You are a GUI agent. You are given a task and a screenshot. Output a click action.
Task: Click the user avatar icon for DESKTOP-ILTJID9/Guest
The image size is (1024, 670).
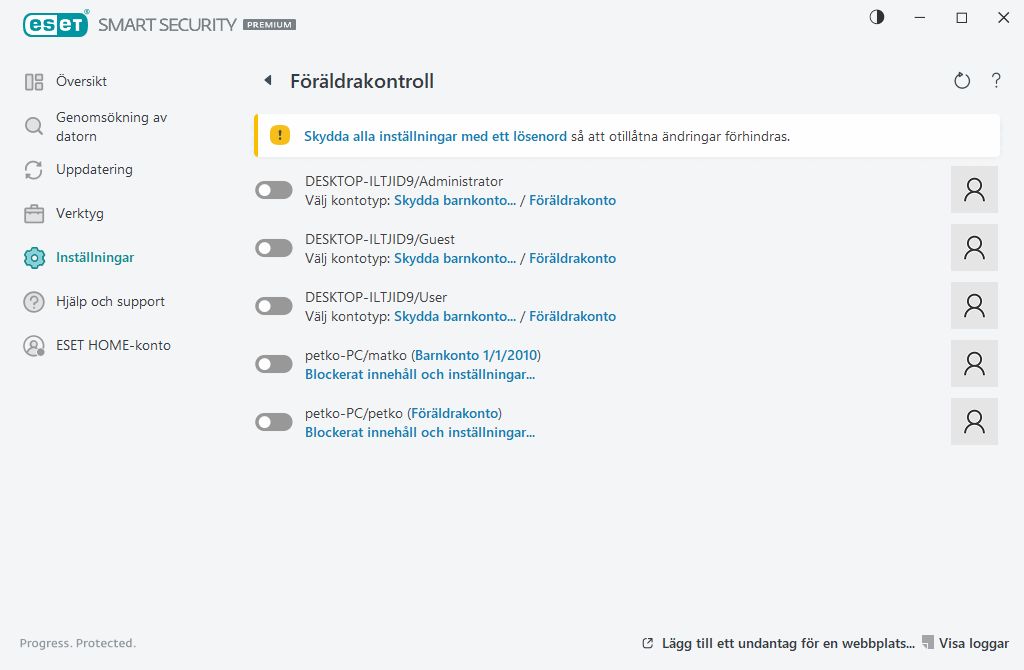[974, 248]
